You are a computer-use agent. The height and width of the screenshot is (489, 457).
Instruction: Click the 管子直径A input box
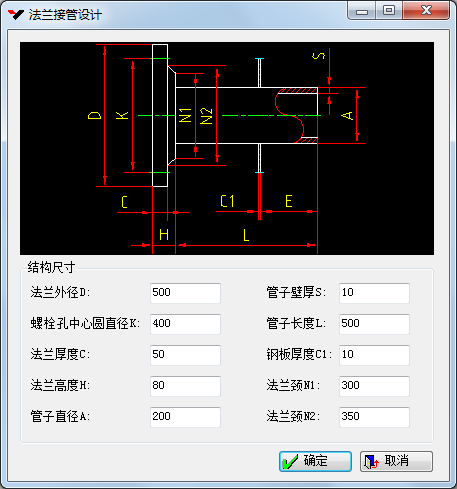coord(185,417)
